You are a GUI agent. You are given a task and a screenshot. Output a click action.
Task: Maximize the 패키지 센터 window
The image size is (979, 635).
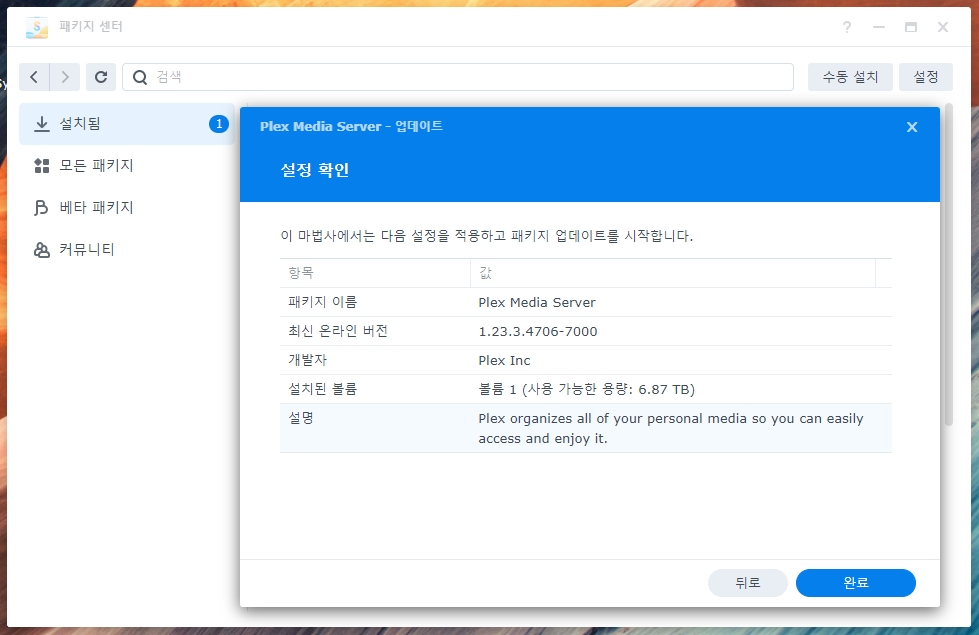[x=911, y=27]
